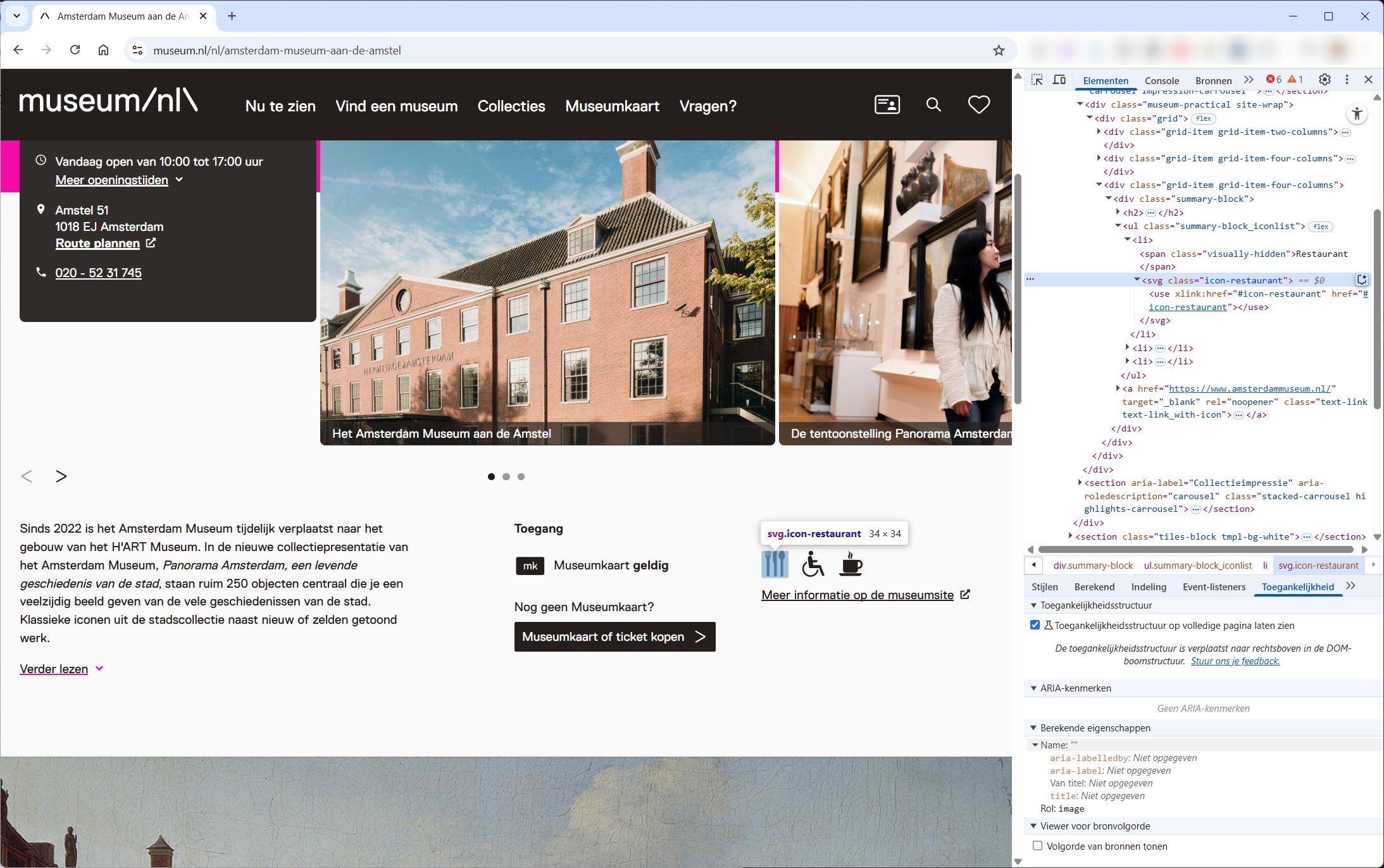Reload the page
This screenshot has height=868, width=1384.
75,50
